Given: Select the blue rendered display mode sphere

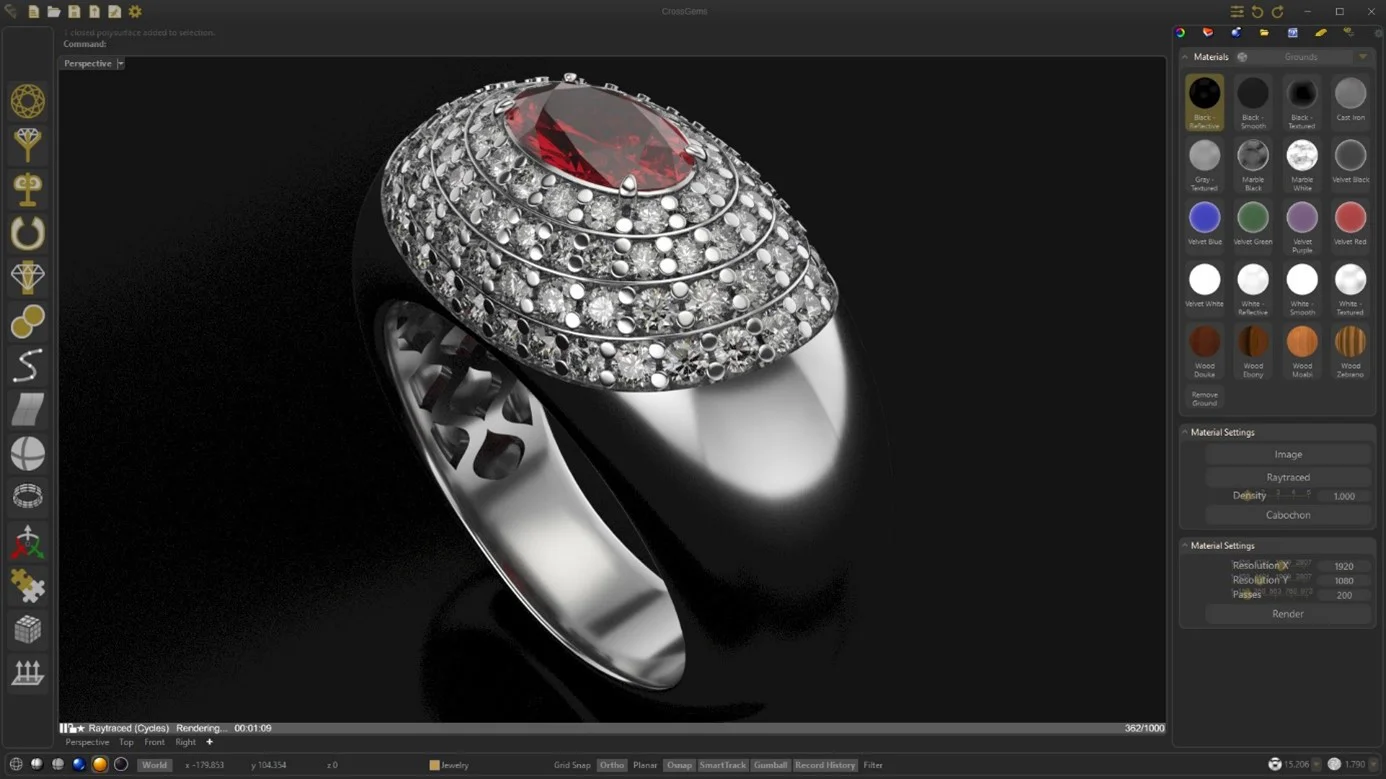Looking at the screenshot, I should 79,765.
